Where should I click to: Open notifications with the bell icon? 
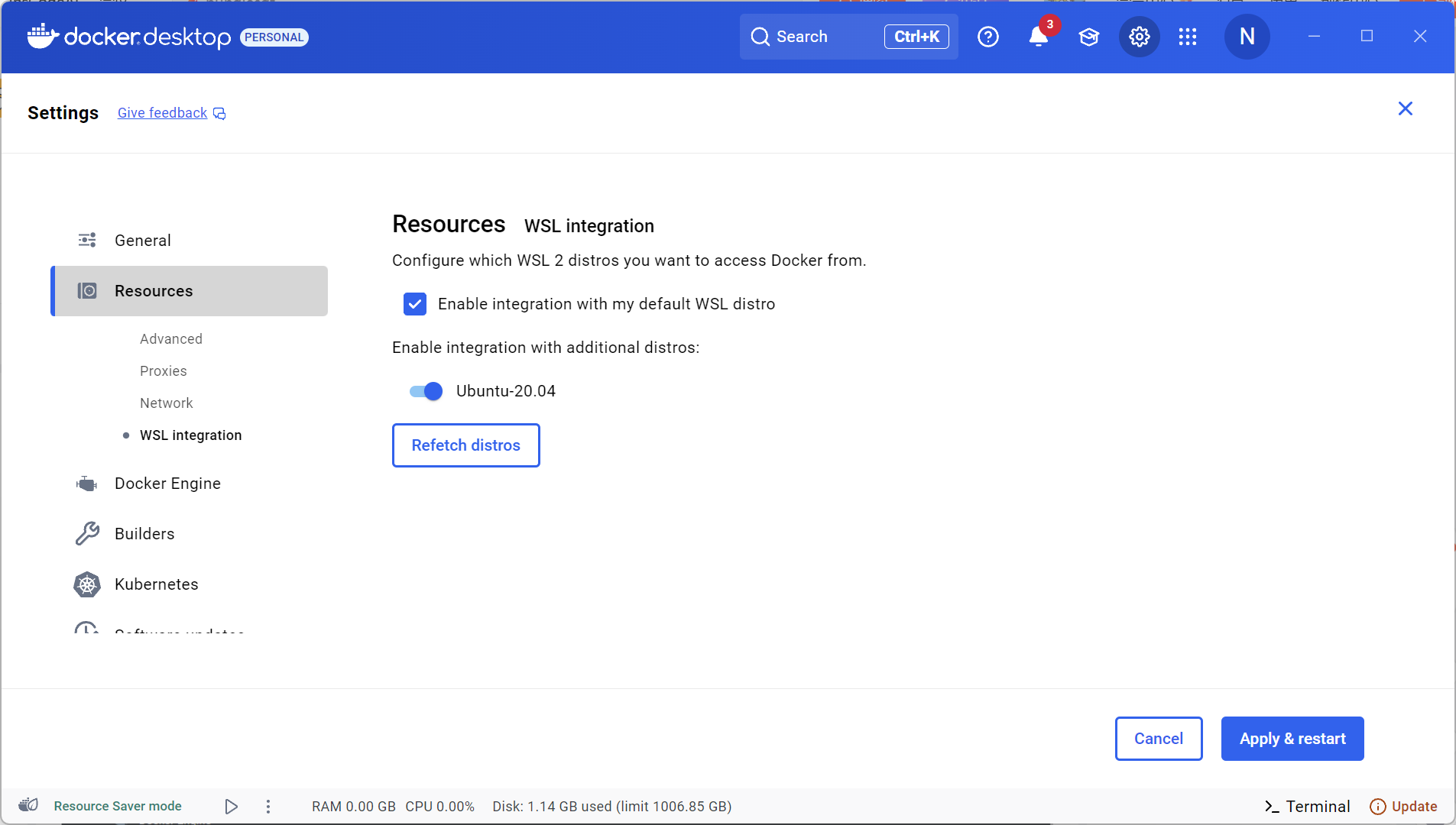[1038, 36]
